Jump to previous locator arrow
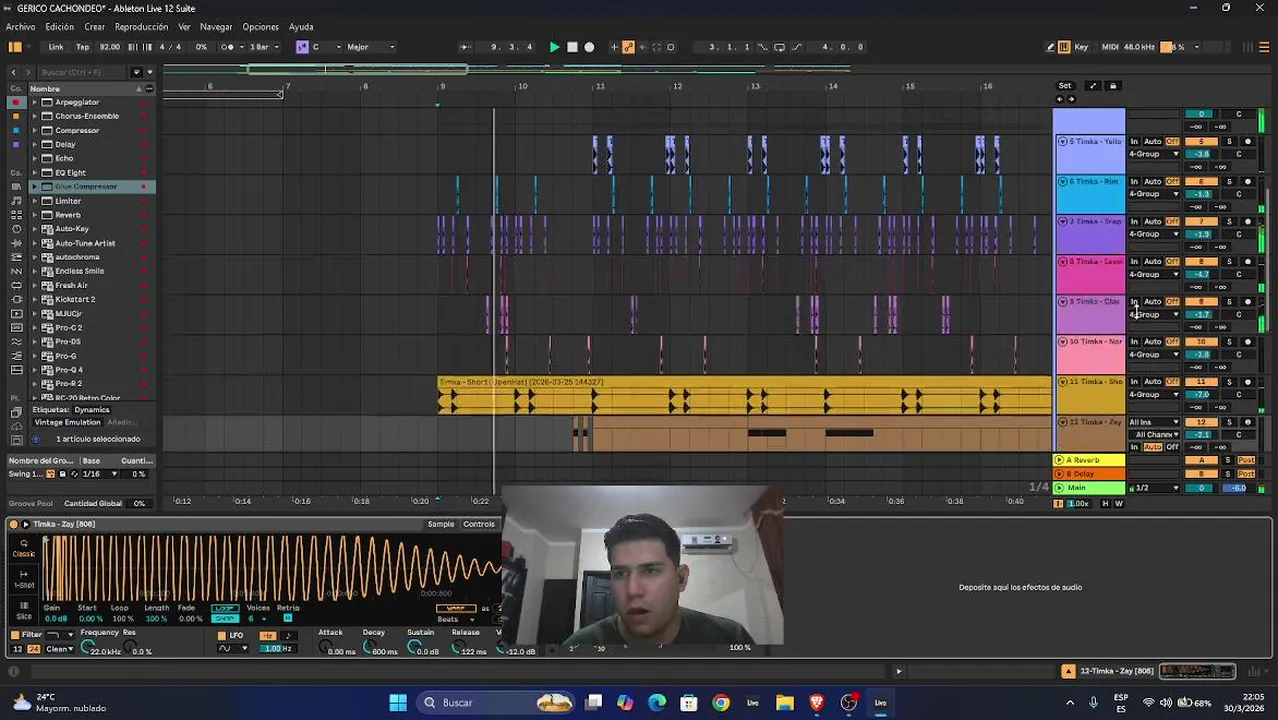 click(1060, 99)
